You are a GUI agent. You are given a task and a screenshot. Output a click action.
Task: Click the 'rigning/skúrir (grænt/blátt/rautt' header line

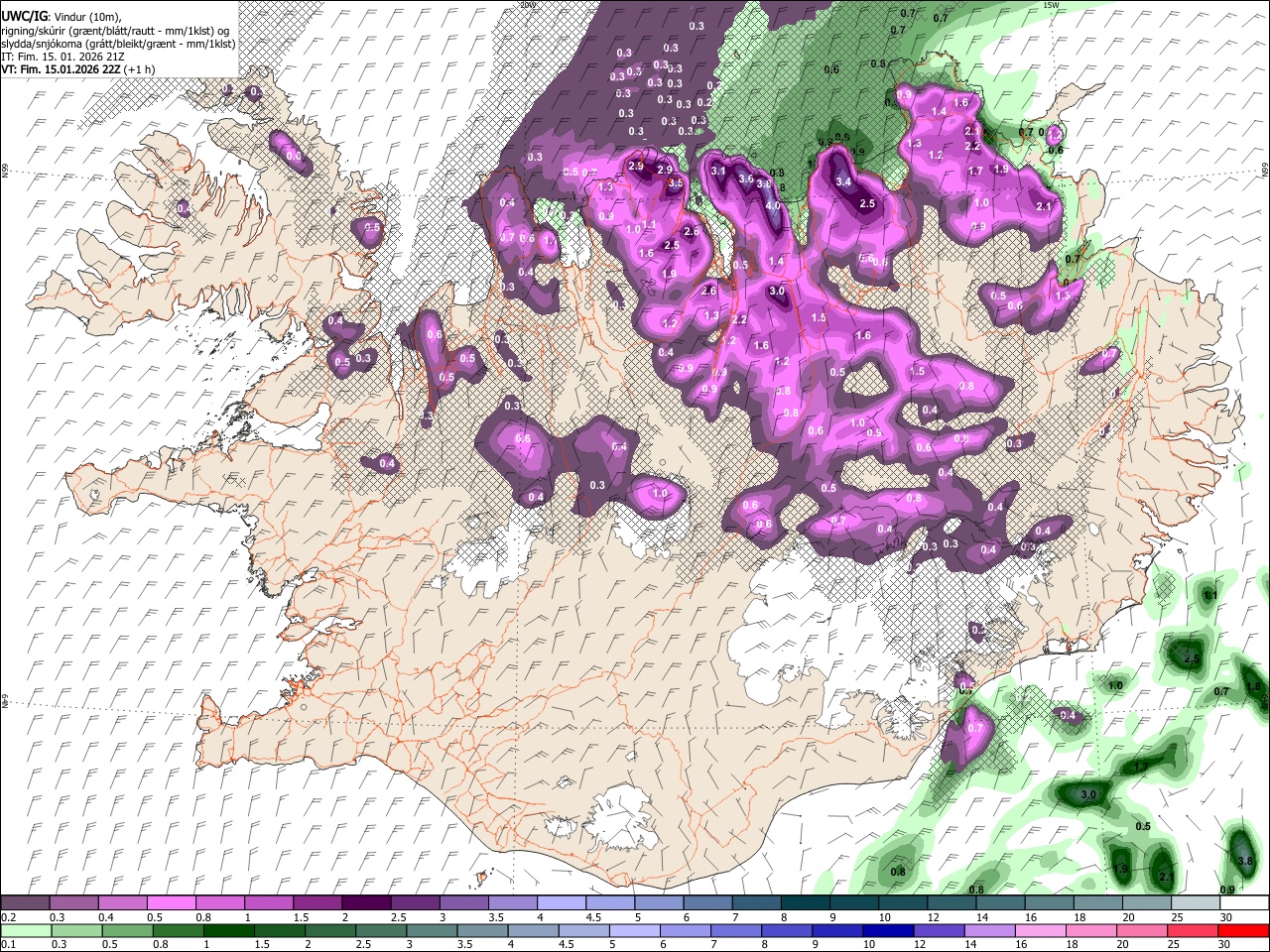pyautogui.click(x=115, y=31)
